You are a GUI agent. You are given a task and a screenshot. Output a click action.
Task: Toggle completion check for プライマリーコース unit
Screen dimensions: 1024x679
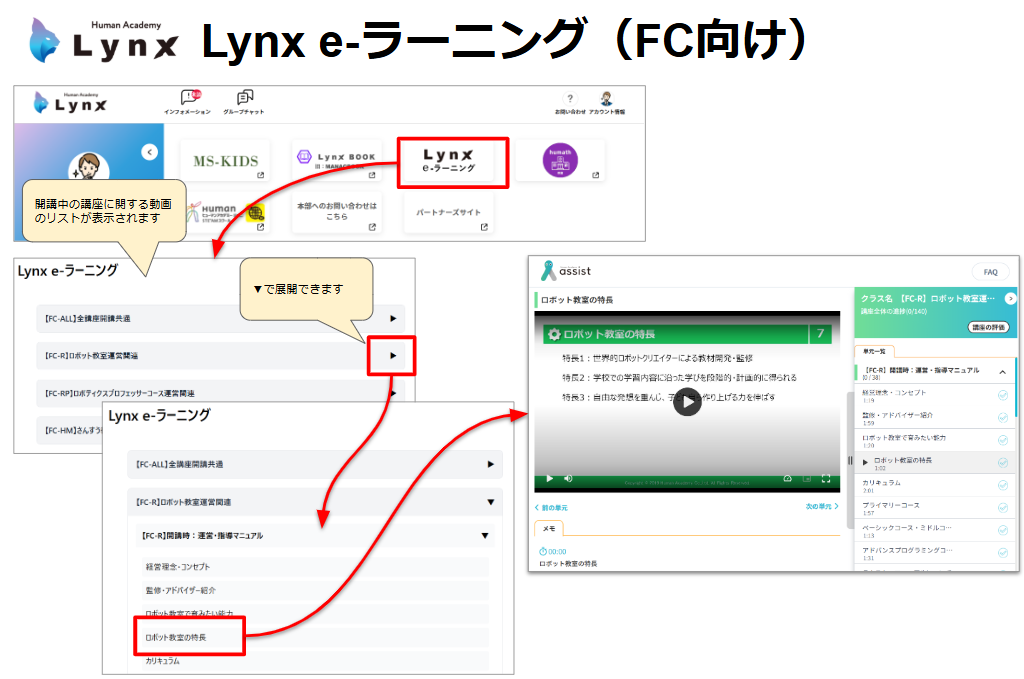click(1002, 508)
